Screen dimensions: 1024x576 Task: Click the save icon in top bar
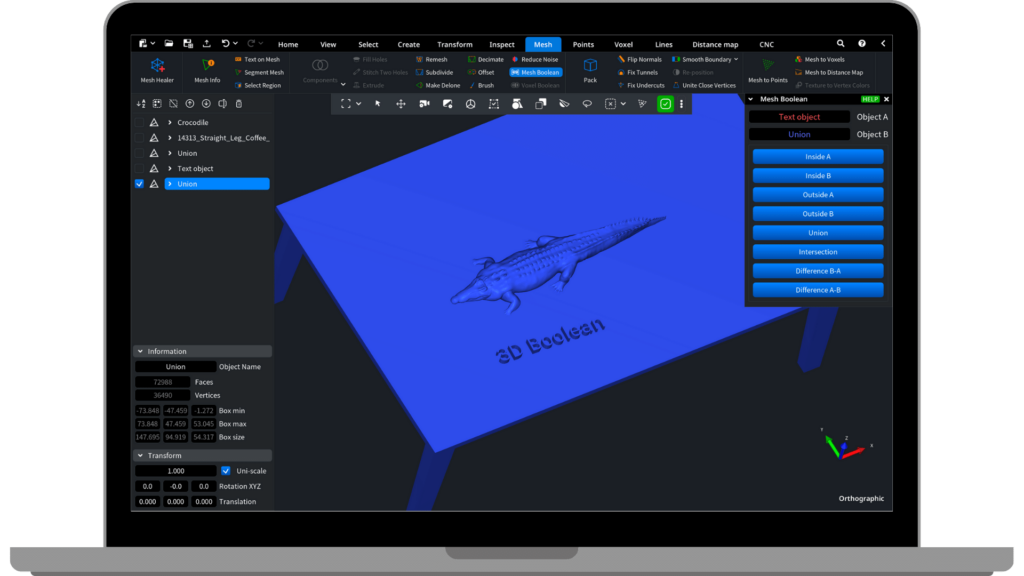coord(188,44)
